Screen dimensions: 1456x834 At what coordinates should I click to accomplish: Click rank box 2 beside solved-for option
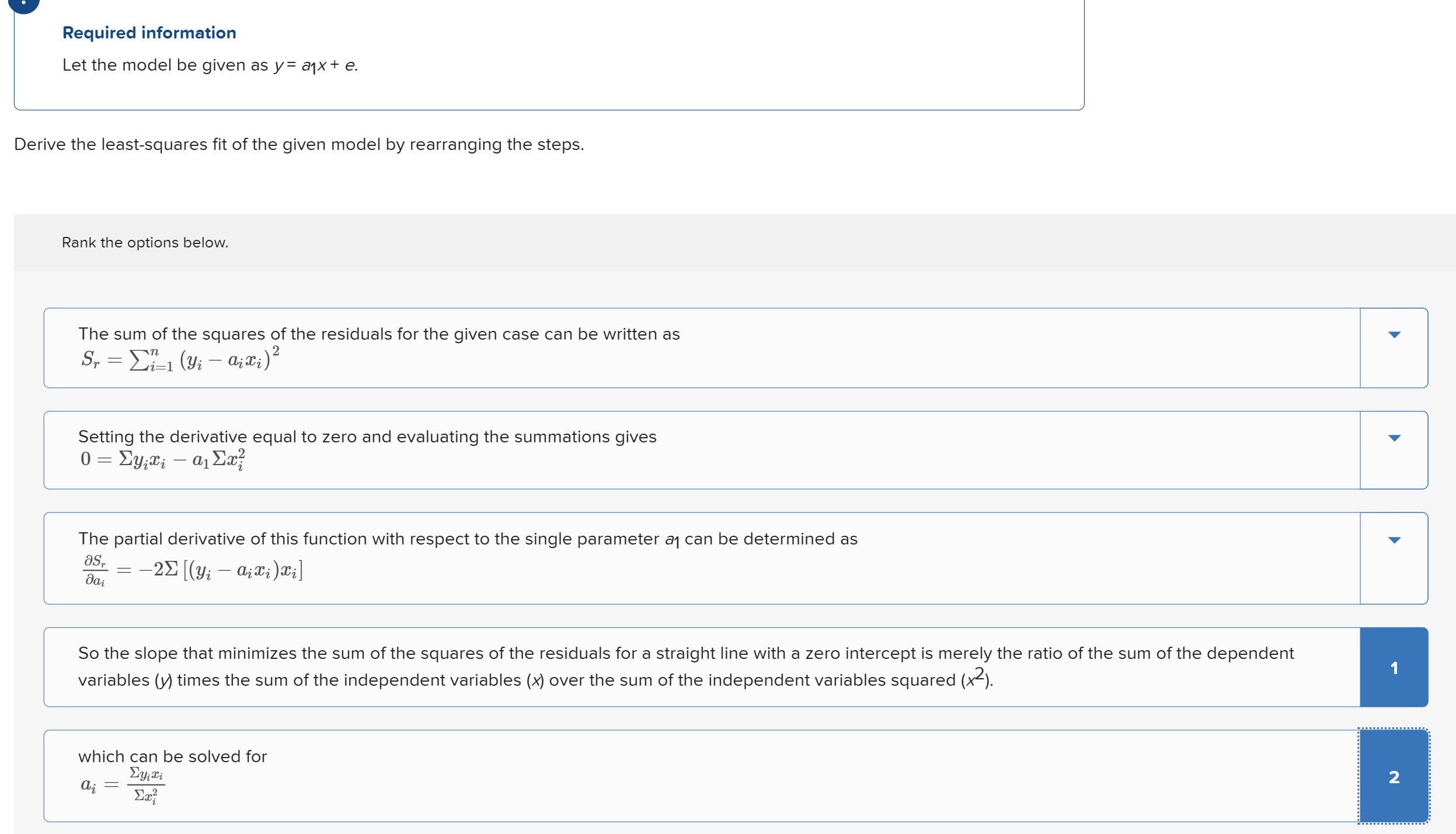click(1394, 776)
